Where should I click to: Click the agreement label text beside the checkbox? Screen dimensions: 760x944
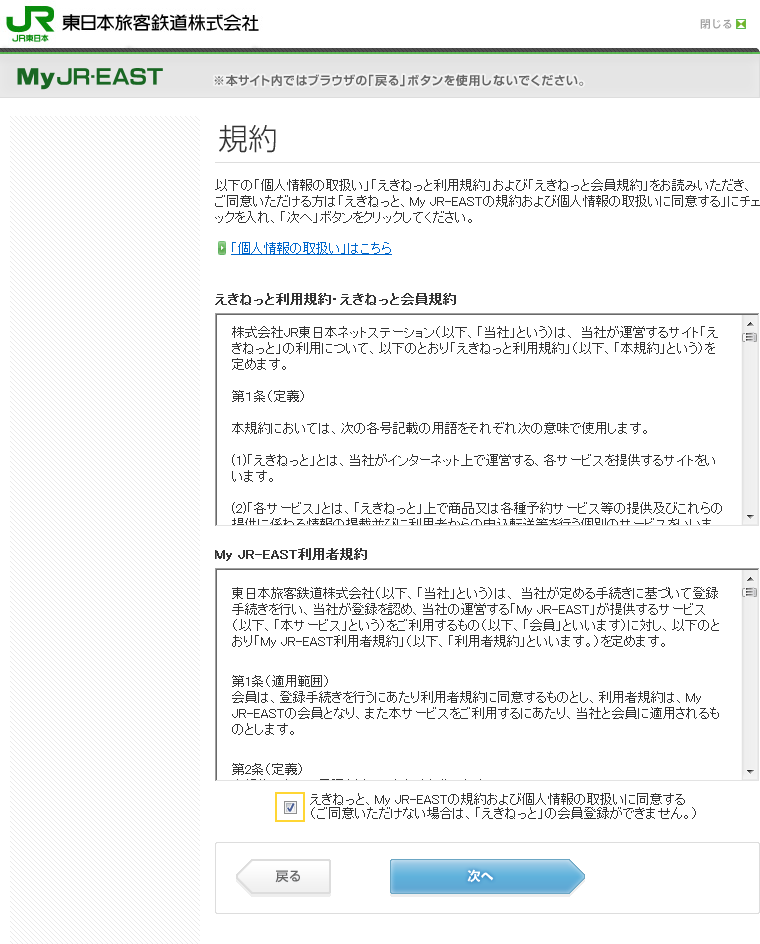502,806
